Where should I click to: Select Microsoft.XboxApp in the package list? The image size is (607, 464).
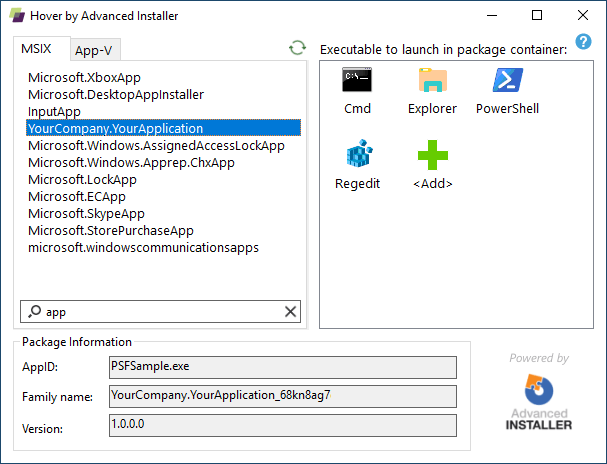click(84, 77)
